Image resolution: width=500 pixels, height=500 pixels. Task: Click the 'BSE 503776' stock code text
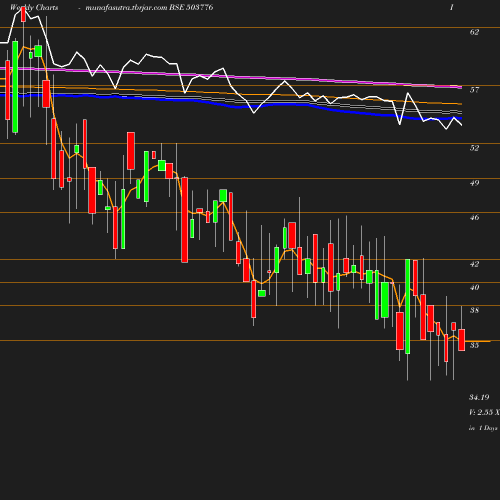click(x=191, y=7)
